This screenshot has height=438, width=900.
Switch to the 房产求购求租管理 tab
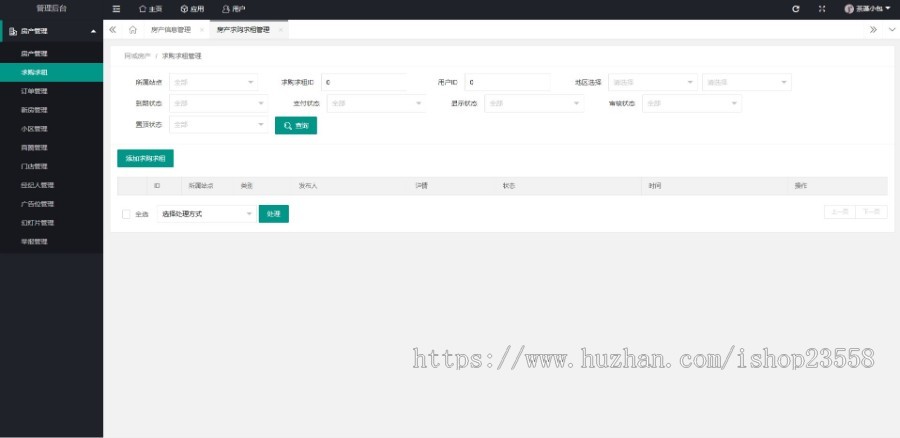pyautogui.click(x=243, y=30)
